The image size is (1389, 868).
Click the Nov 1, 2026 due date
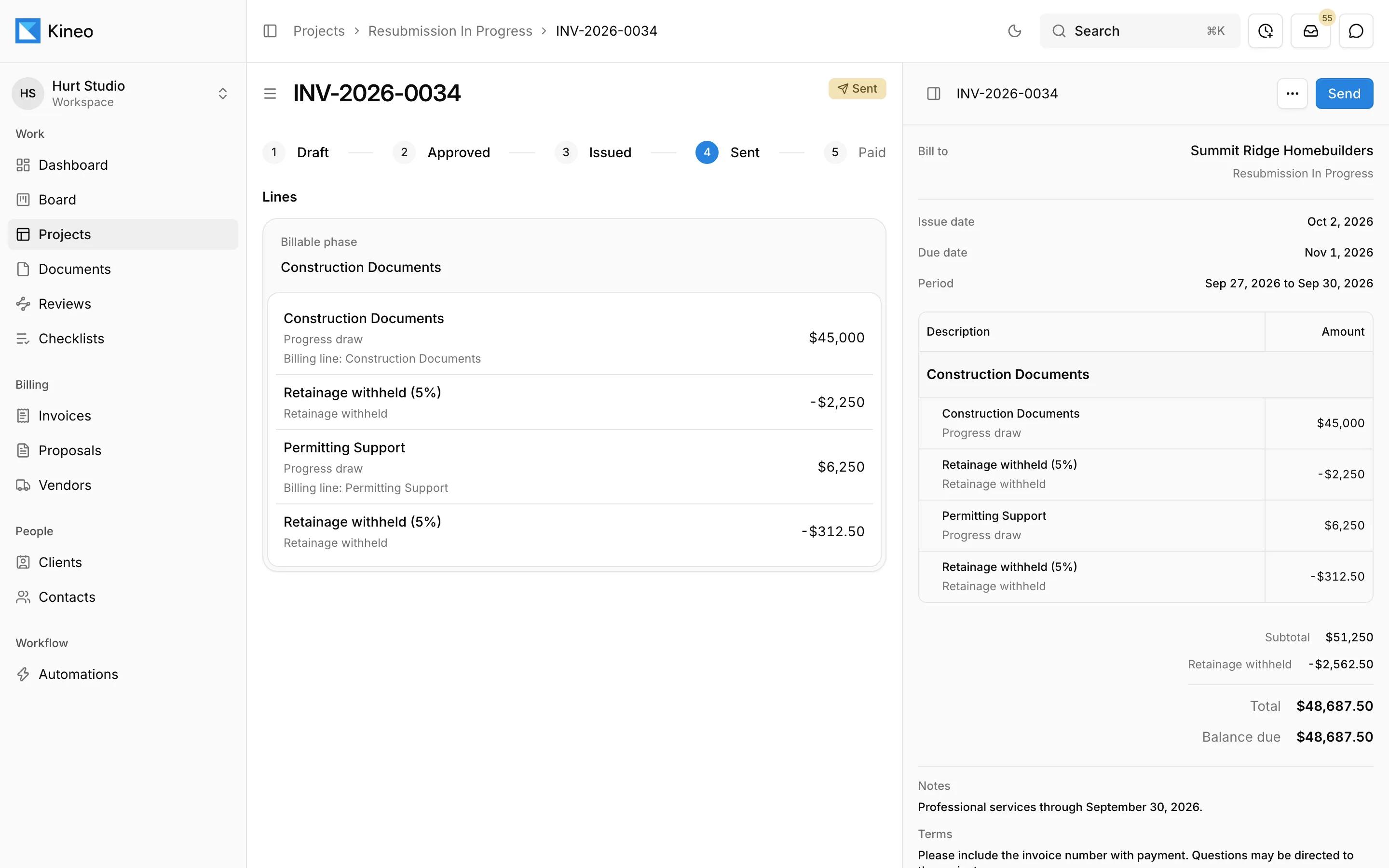coord(1338,253)
